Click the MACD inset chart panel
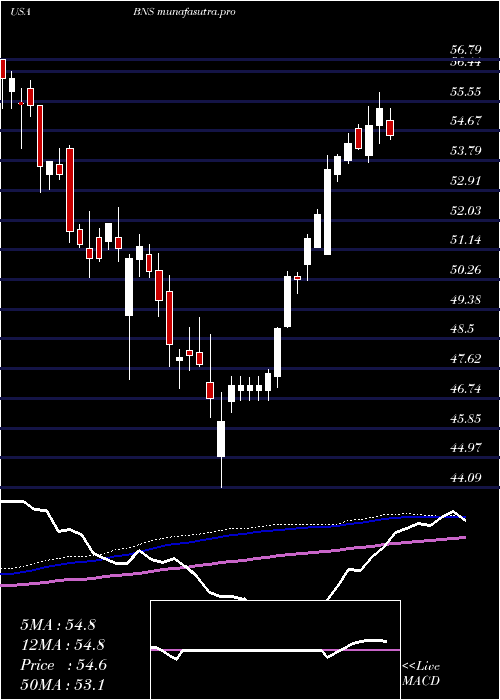This screenshot has height=700, width=500. click(275, 650)
